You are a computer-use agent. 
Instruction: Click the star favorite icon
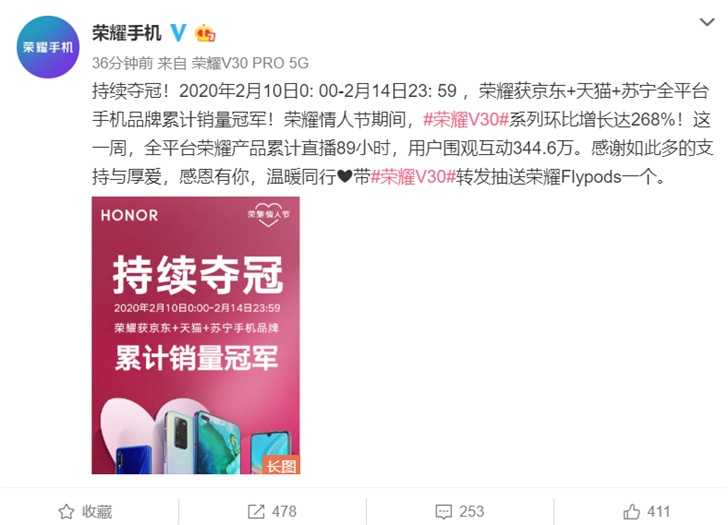pos(66,512)
